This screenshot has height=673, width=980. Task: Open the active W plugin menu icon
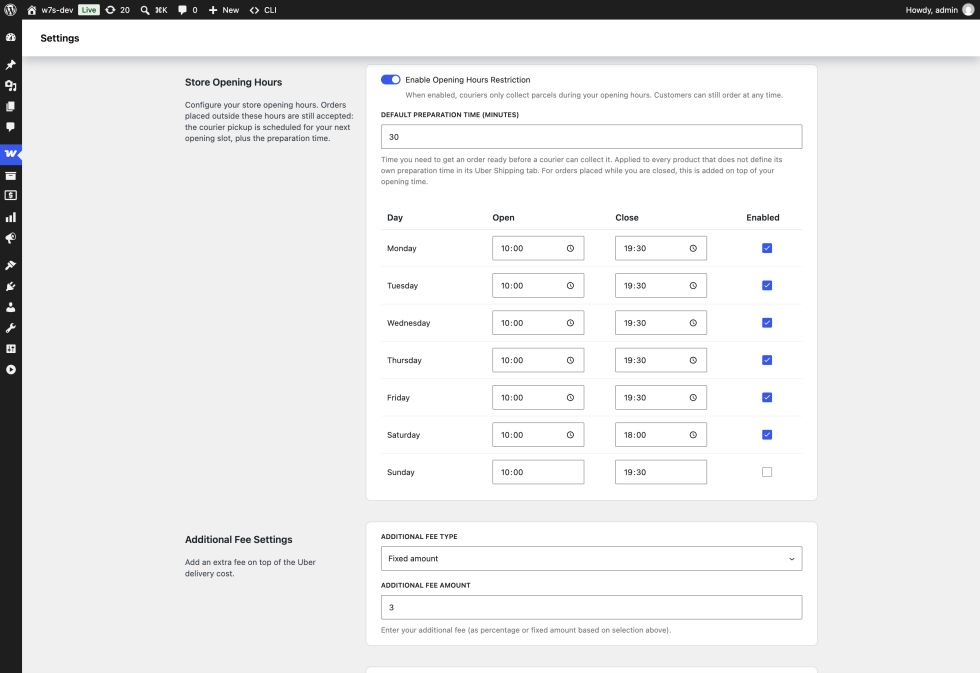click(11, 153)
